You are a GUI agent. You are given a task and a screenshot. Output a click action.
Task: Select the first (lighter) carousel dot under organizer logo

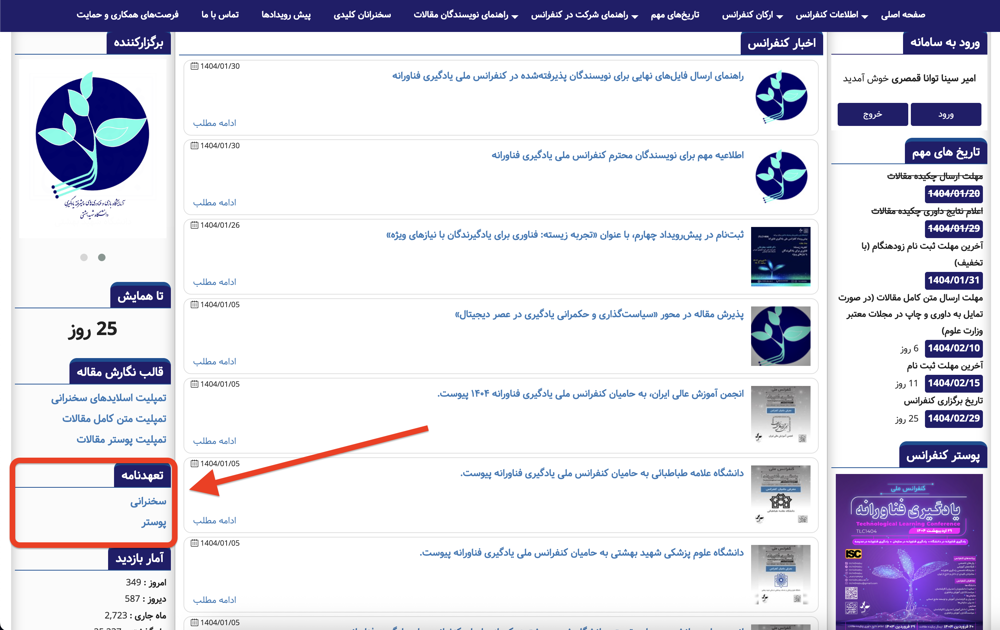tap(84, 258)
